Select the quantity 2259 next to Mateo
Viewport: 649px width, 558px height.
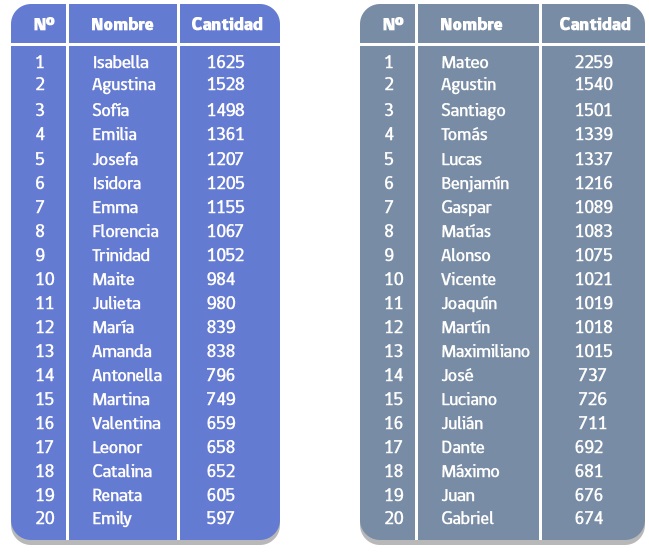pyautogui.click(x=594, y=62)
